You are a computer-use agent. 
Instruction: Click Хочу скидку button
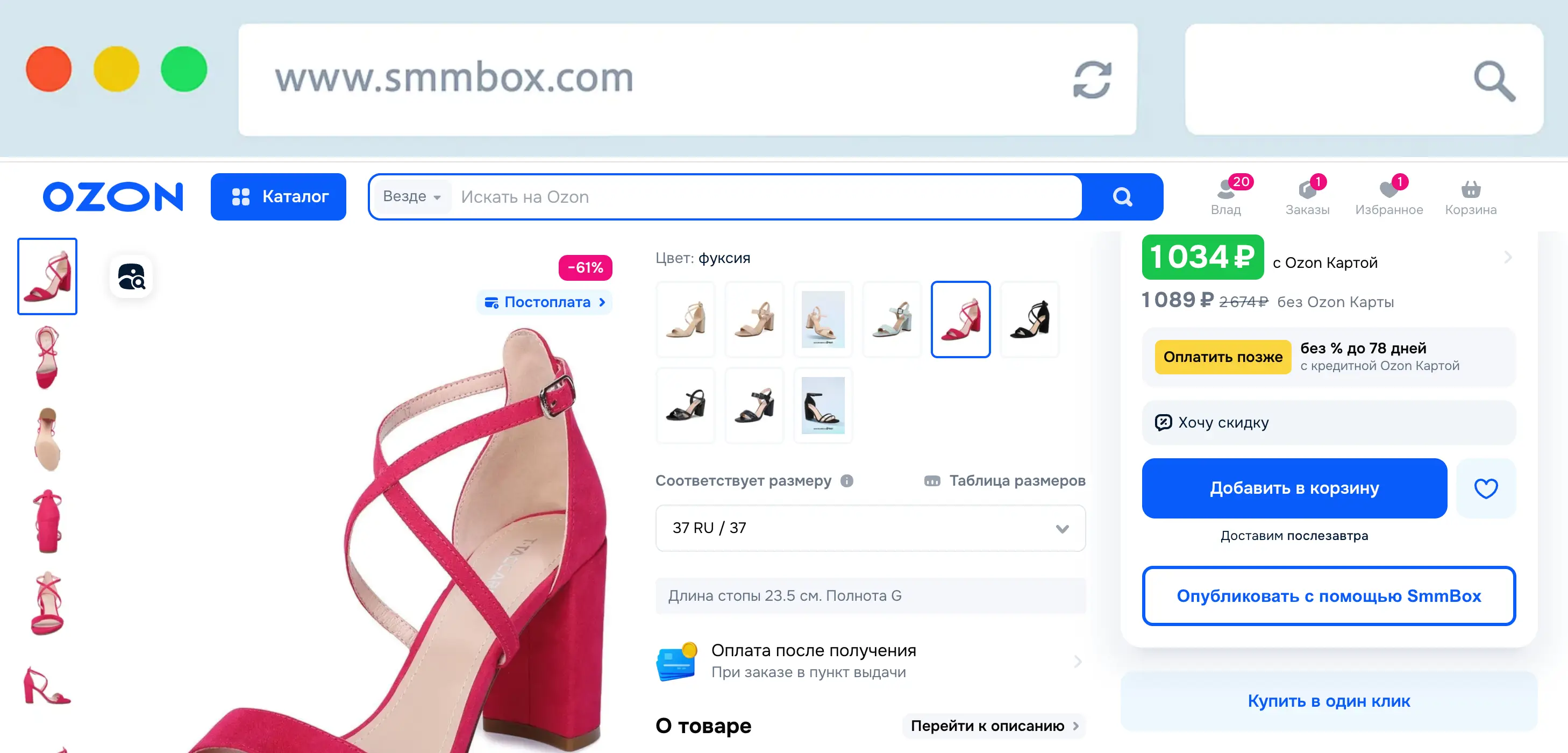(1328, 422)
